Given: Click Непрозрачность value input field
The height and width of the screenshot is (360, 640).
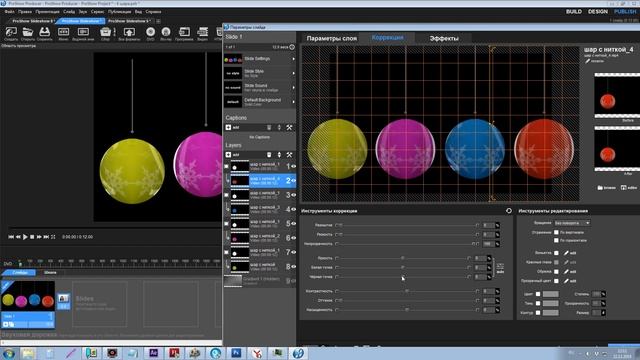Looking at the screenshot, I should point(488,244).
